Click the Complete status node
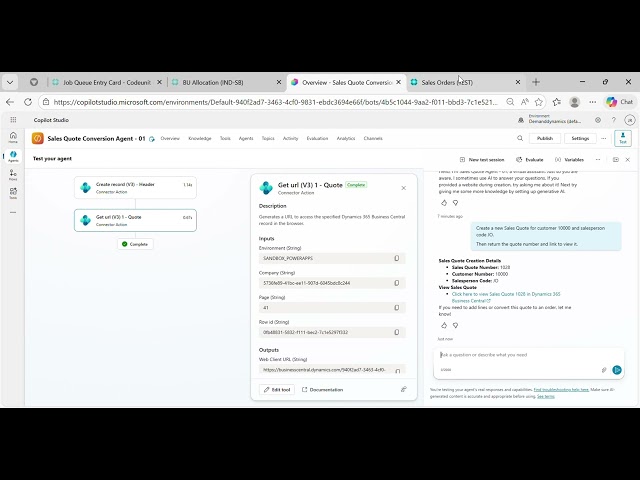Screen dimensions: 640x480 [135, 244]
